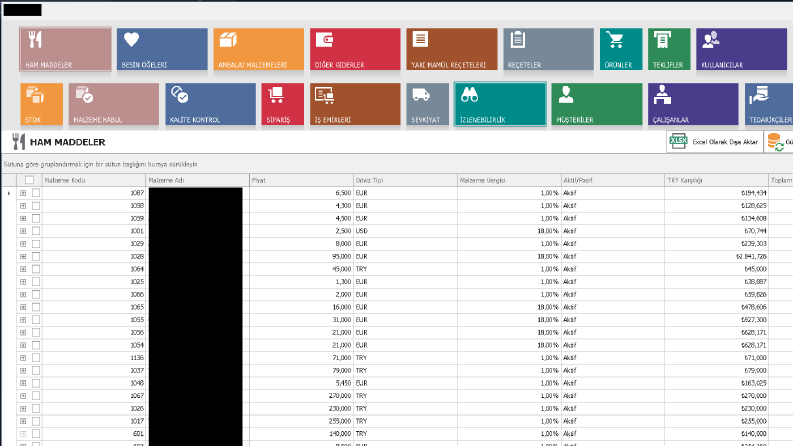Expand the row with code 1017
The image size is (793, 446).
click(23, 421)
